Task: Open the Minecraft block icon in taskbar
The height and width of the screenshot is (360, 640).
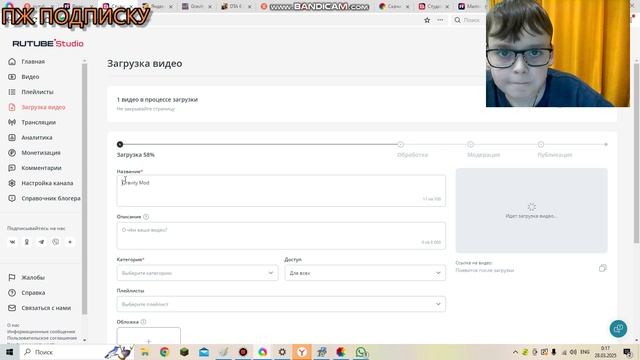Action: [x=184, y=352]
